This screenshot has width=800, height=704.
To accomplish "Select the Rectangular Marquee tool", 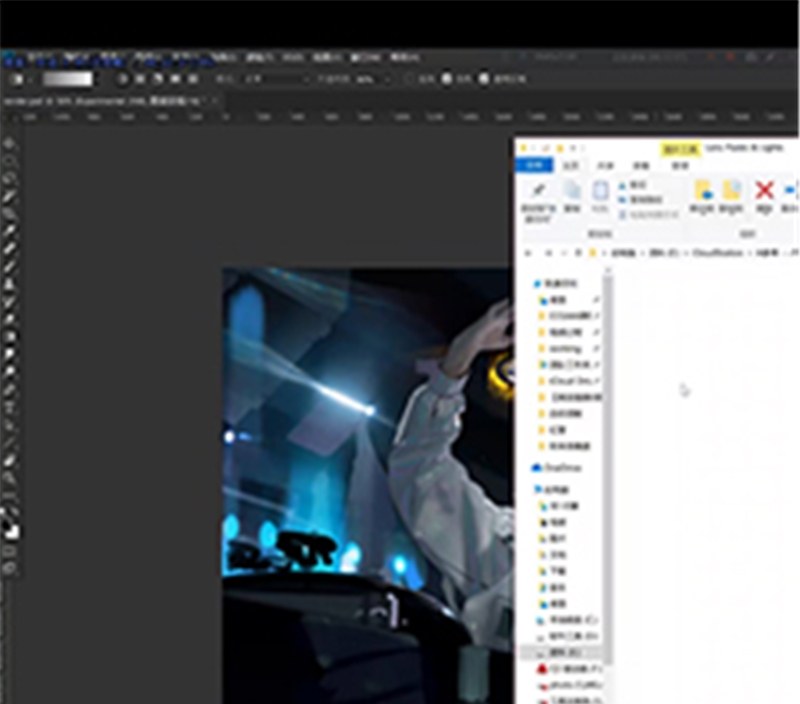I will [x=9, y=161].
